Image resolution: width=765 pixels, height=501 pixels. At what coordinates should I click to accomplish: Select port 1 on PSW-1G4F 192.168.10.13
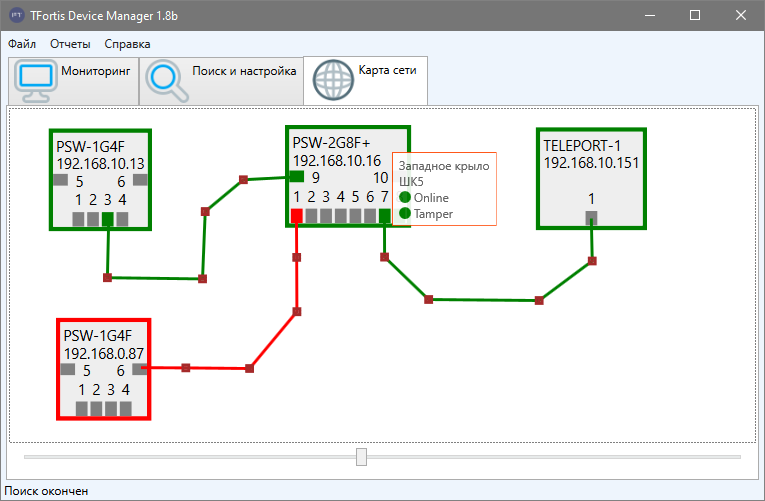point(78,219)
